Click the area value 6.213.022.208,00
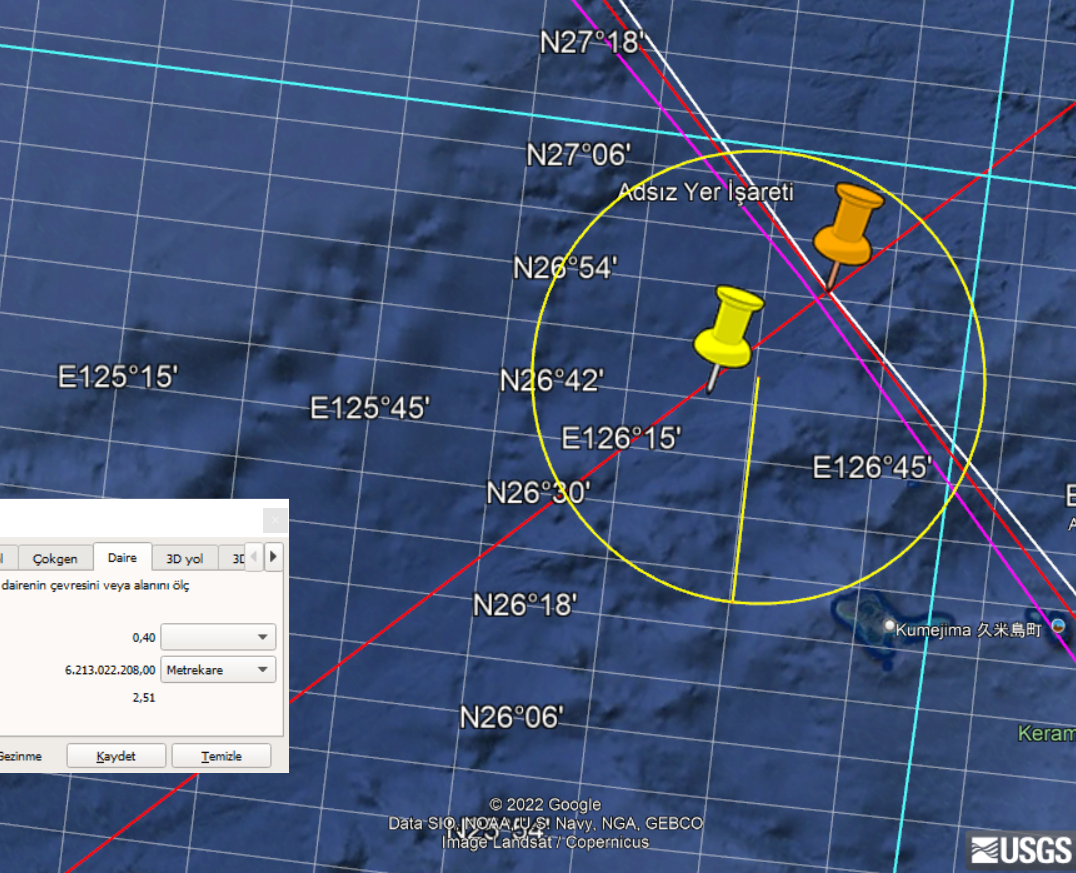 tap(110, 670)
